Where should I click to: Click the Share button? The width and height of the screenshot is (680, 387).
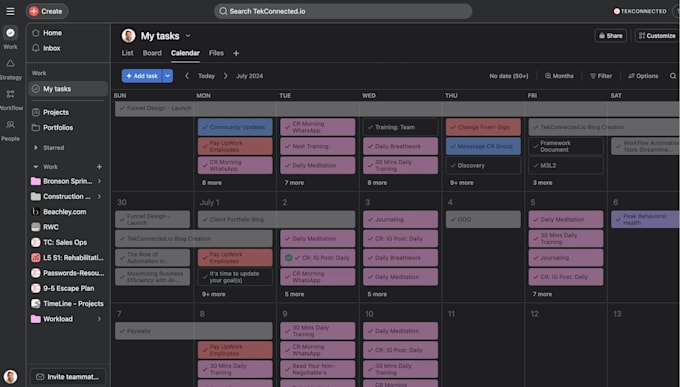pos(611,36)
